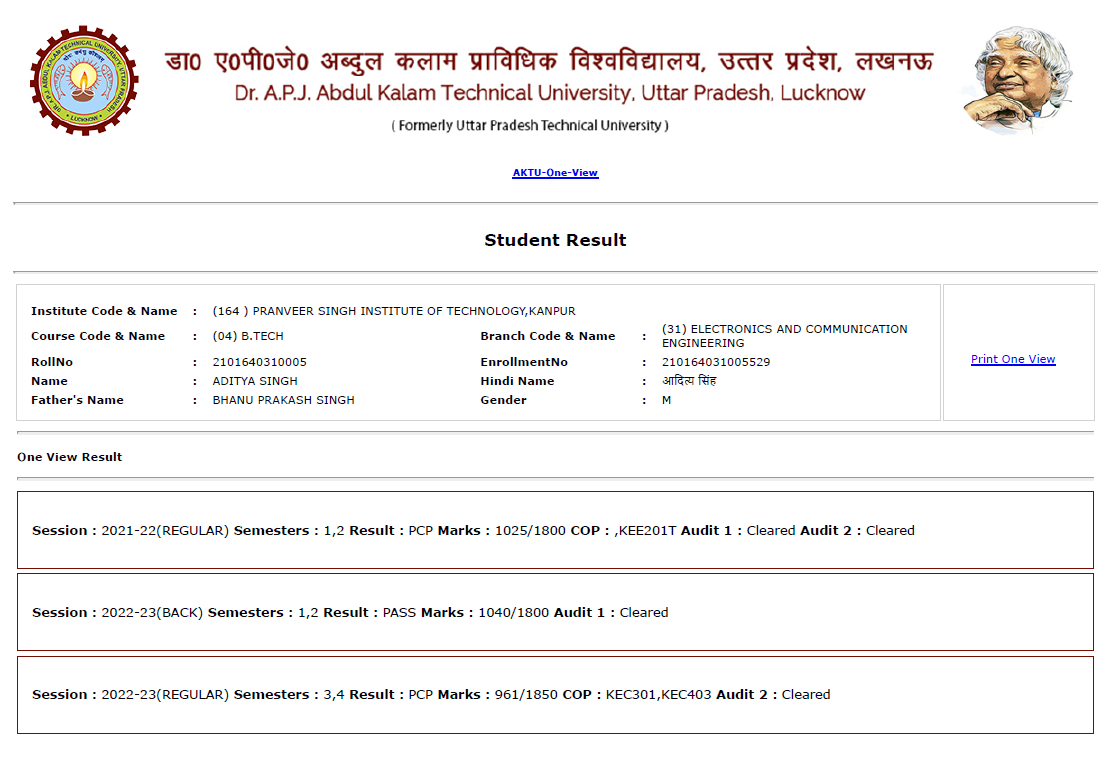1106x768 pixels.
Task: Click the Hindi university name banner
Action: [x=549, y=59]
